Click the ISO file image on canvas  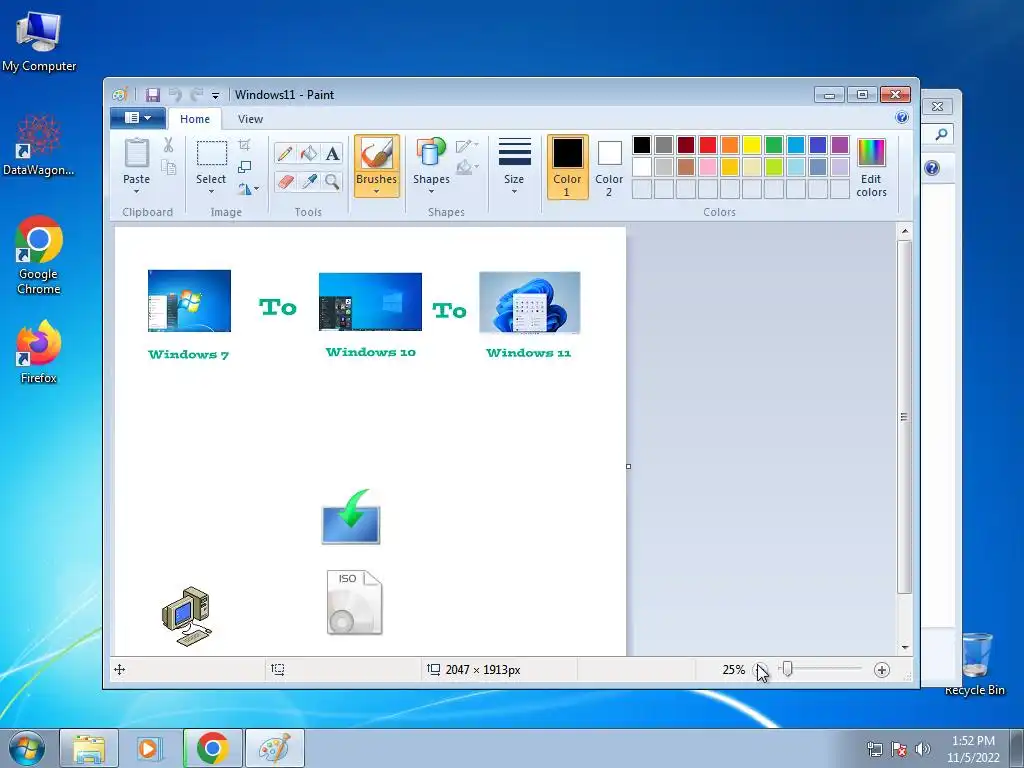[x=355, y=602]
